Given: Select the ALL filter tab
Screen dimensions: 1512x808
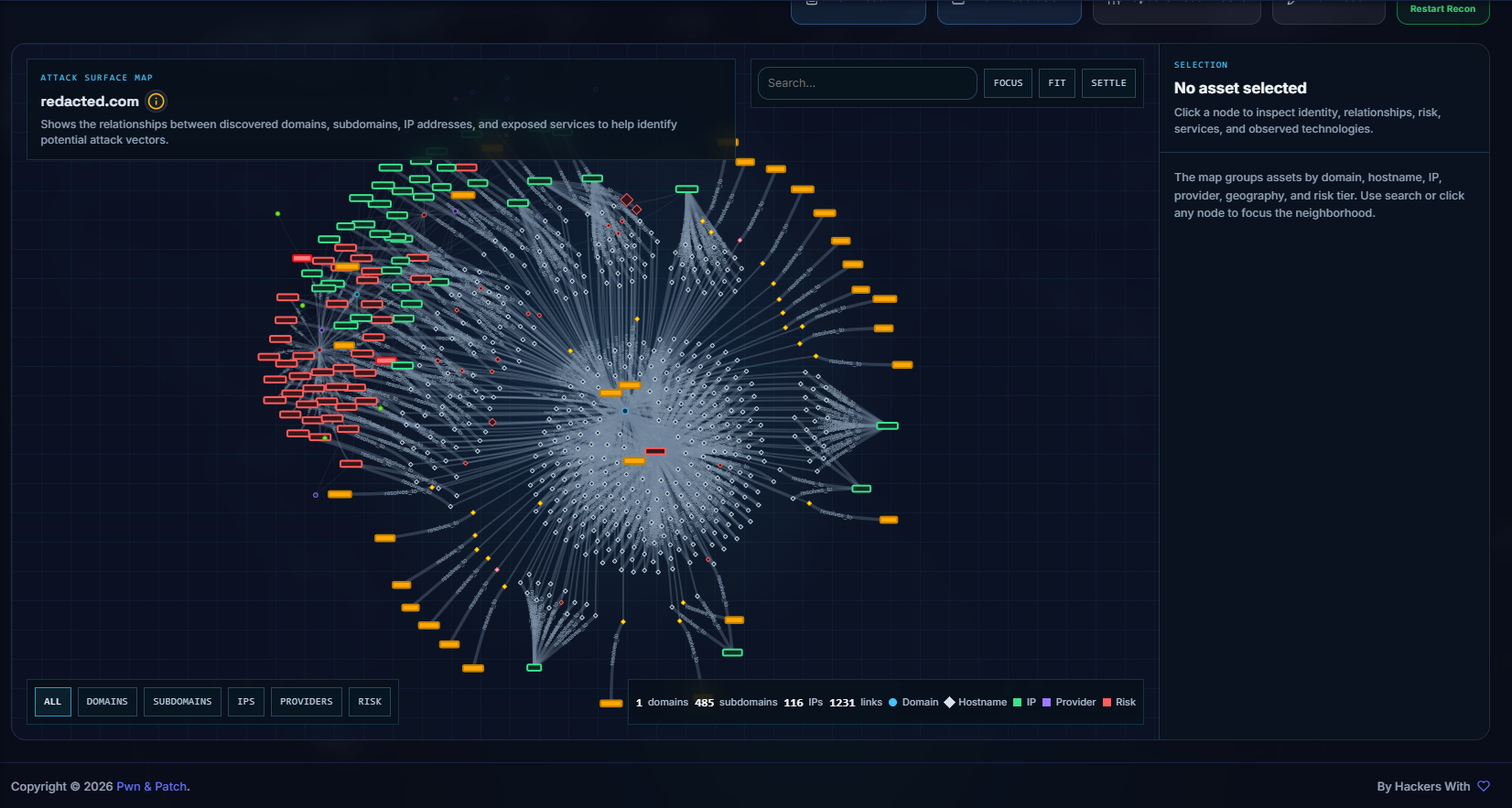Looking at the screenshot, I should [x=52, y=702].
